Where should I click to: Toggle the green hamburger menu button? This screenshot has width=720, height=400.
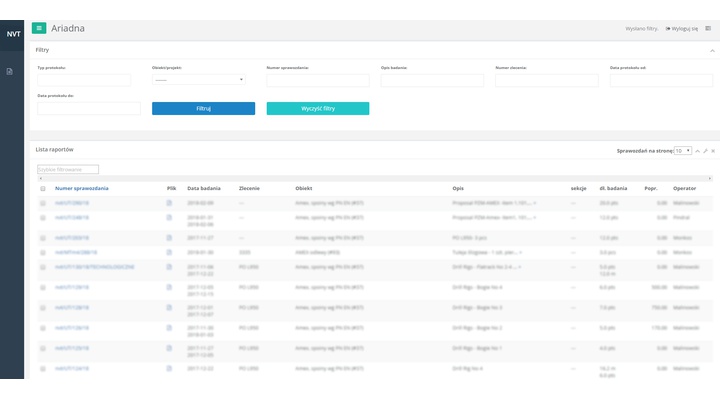pyautogui.click(x=39, y=28)
